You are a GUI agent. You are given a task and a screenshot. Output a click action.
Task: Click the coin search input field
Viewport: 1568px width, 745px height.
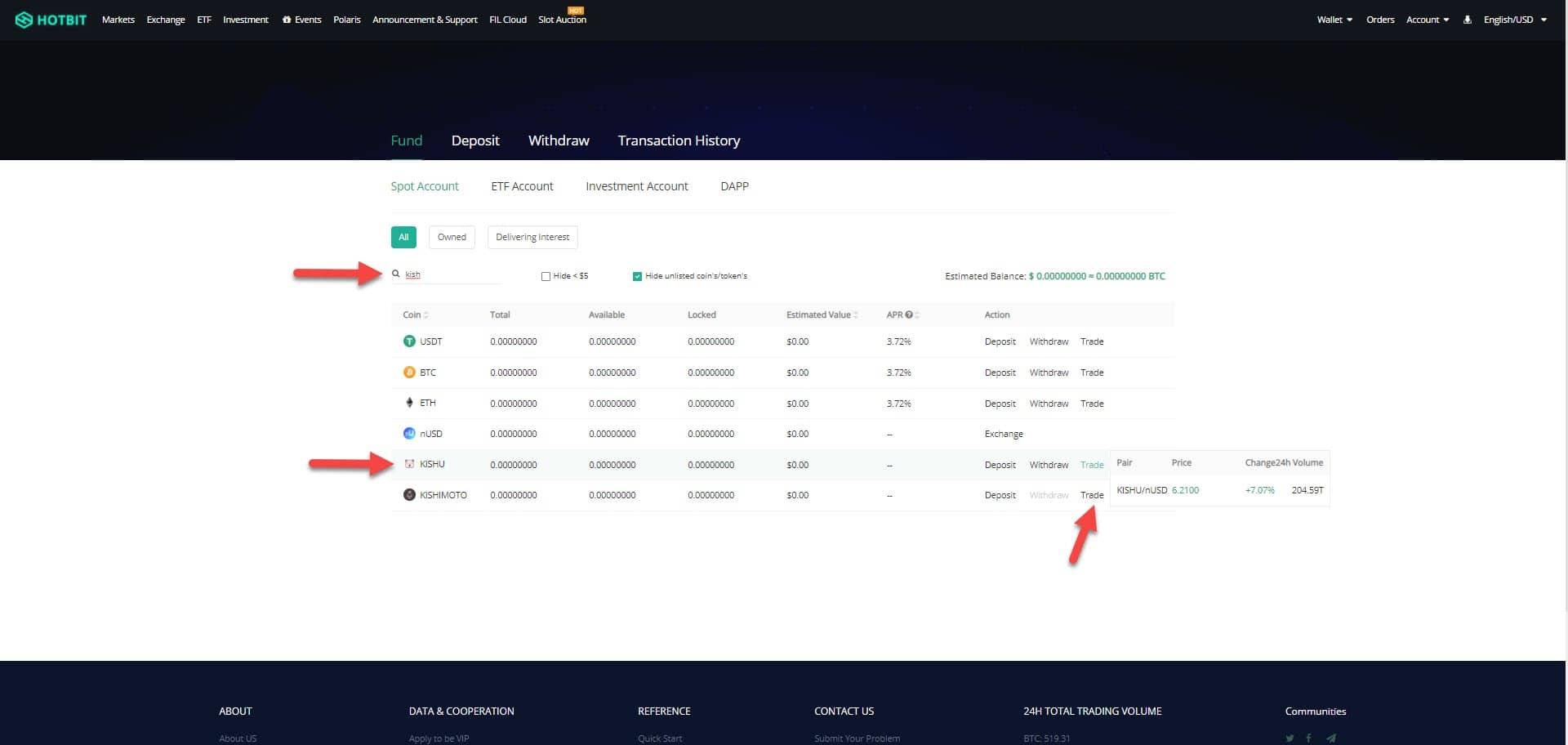[x=452, y=274]
